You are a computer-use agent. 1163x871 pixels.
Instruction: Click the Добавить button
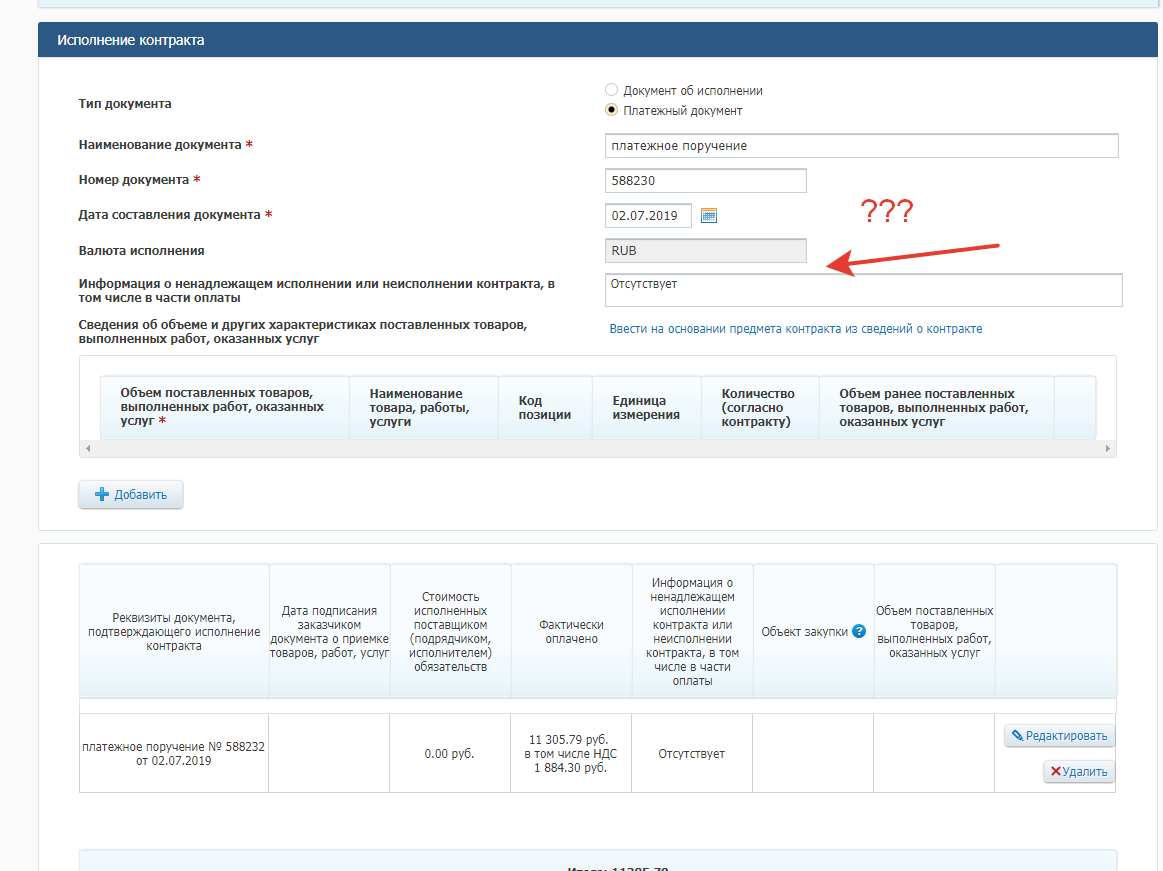[x=131, y=494]
